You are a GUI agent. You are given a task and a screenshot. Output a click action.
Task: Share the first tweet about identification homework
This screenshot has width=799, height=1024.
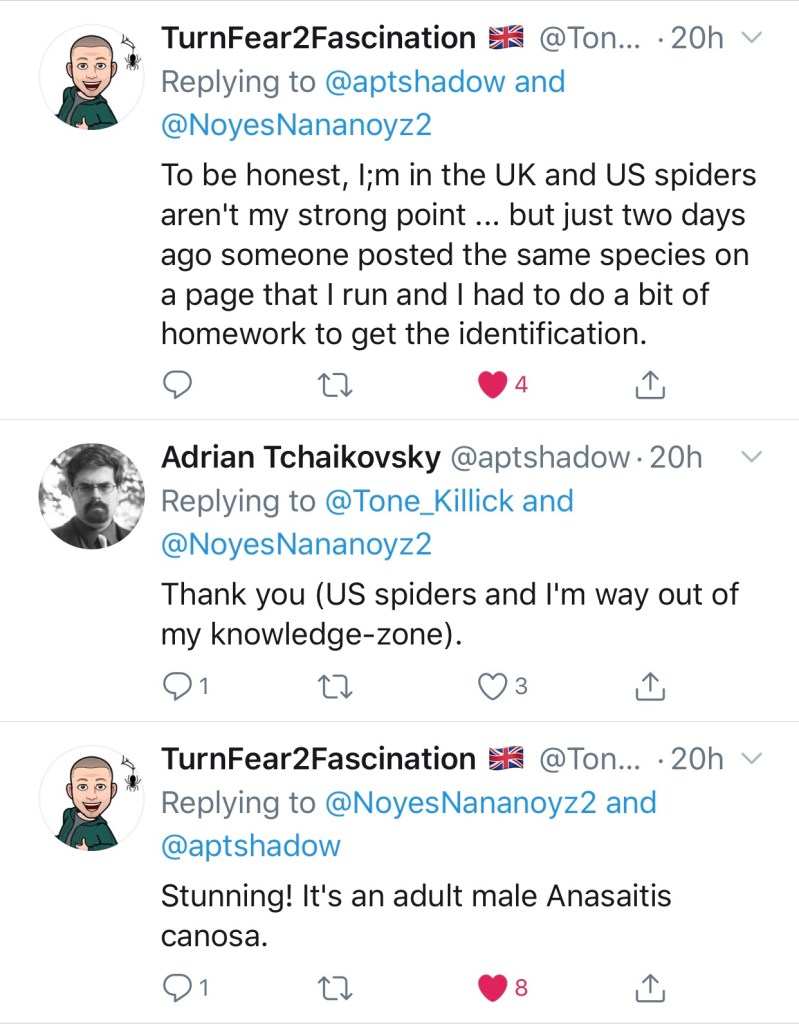click(x=650, y=384)
